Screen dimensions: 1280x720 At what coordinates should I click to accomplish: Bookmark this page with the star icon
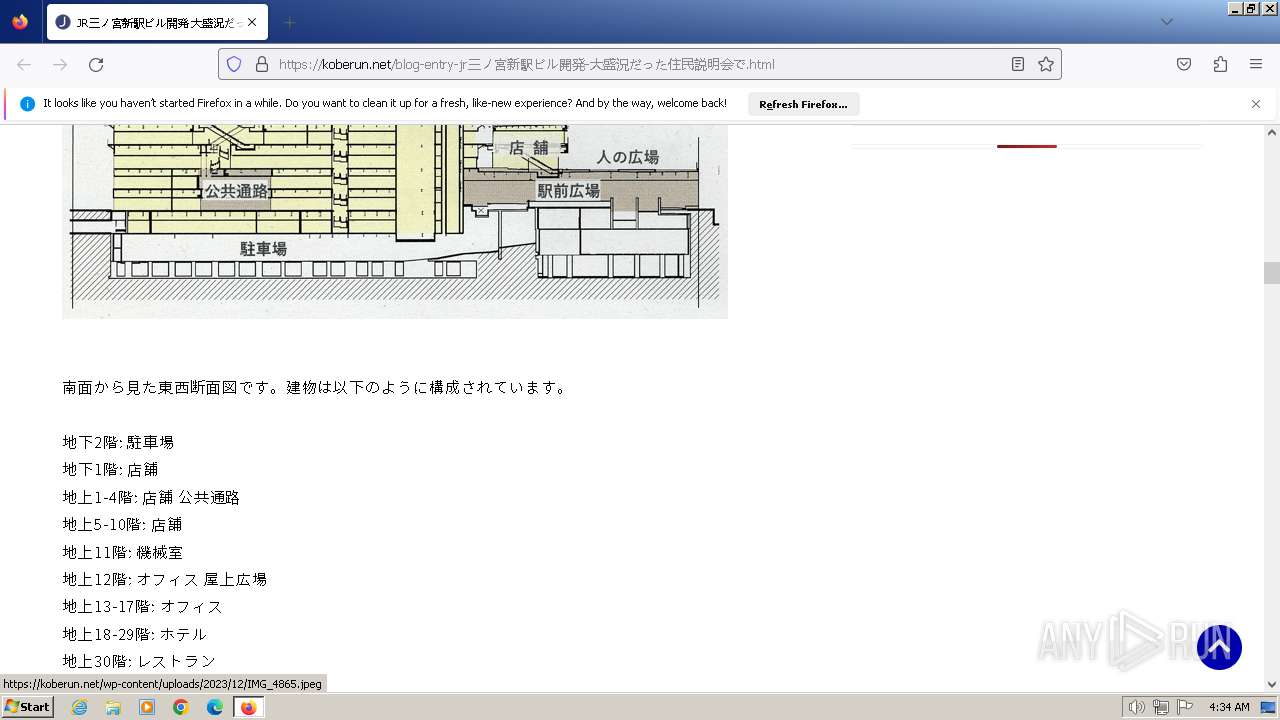click(1046, 64)
